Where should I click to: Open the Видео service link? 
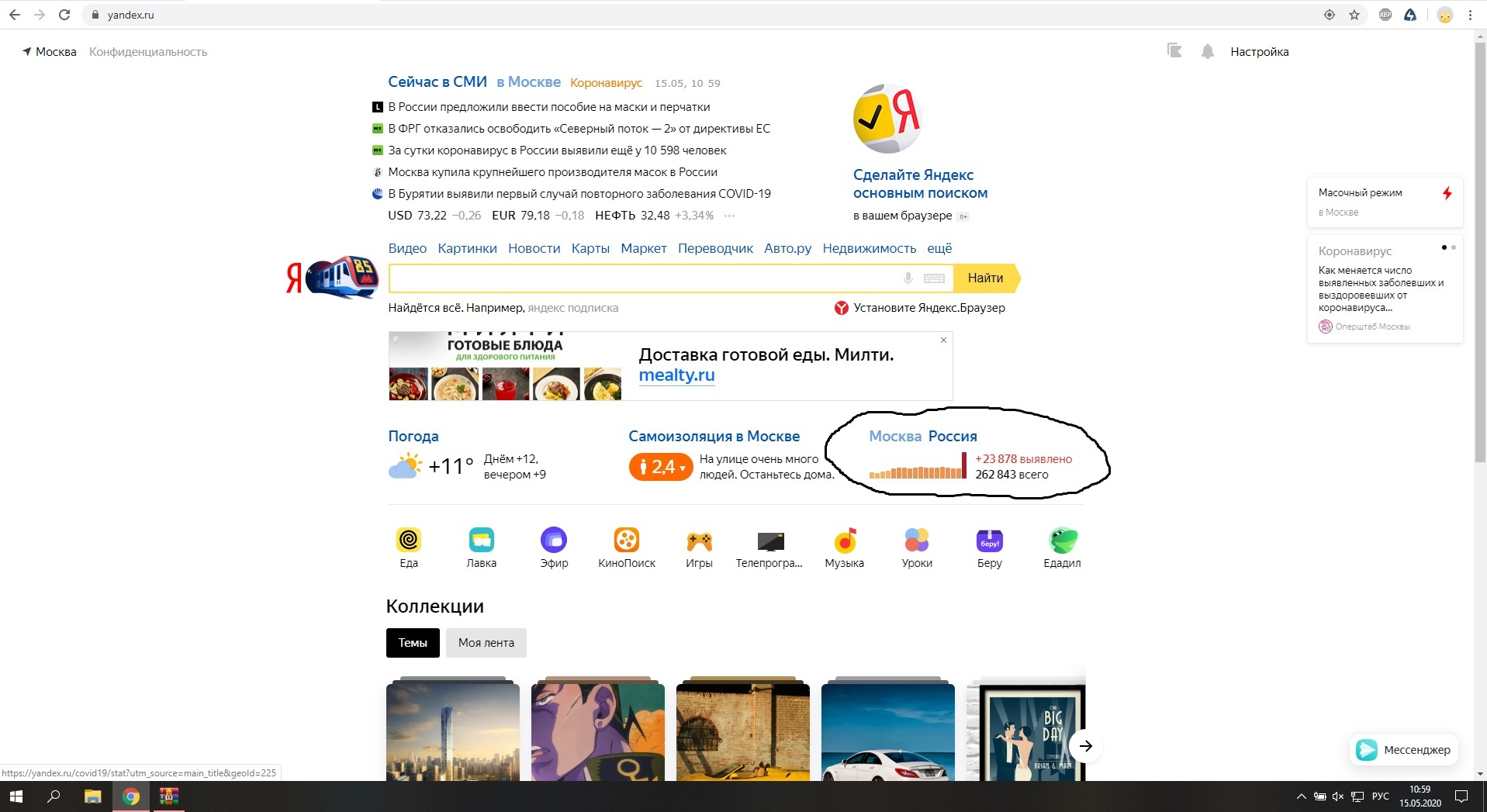pyautogui.click(x=407, y=248)
